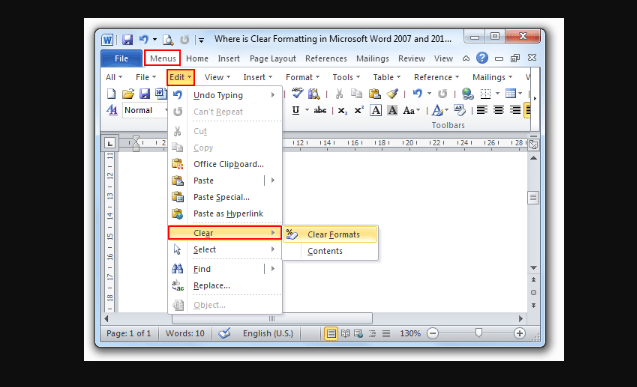Align text left
Viewport: 637px width, 387px height.
pos(482,110)
